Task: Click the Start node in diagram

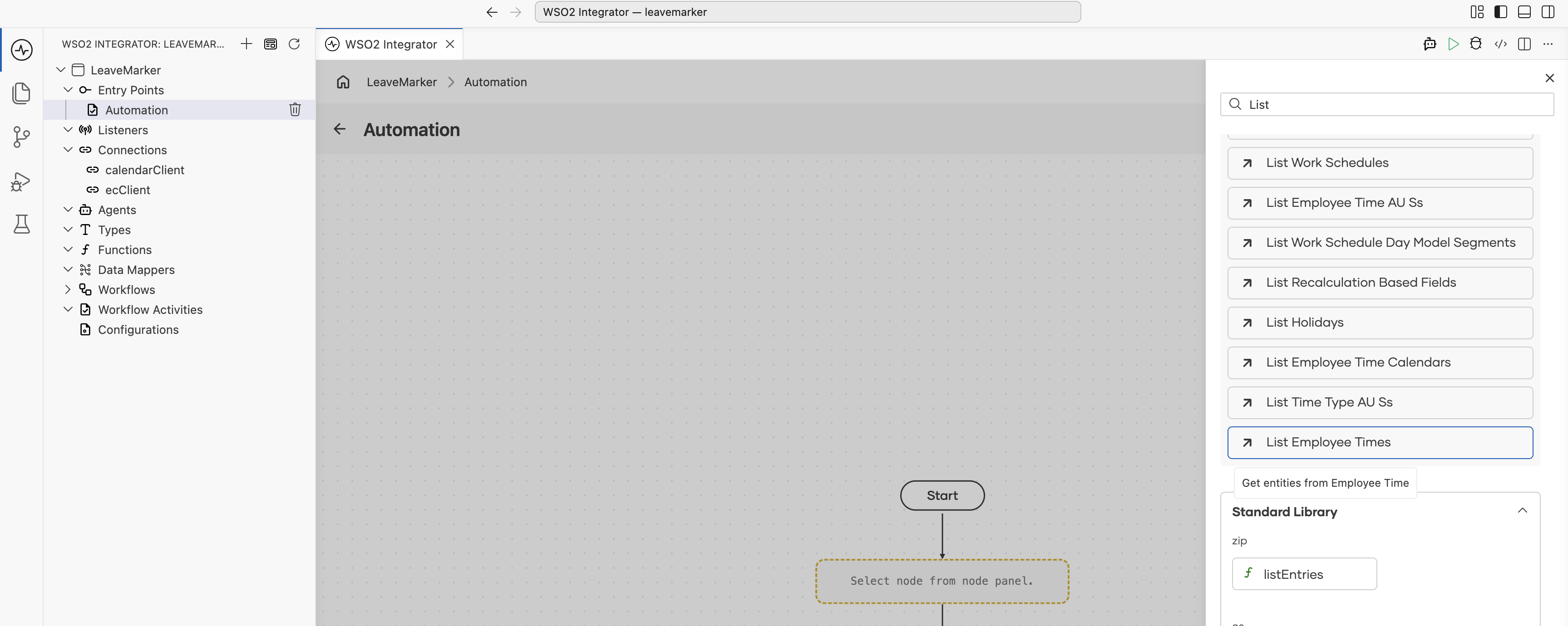Action: coord(942,495)
